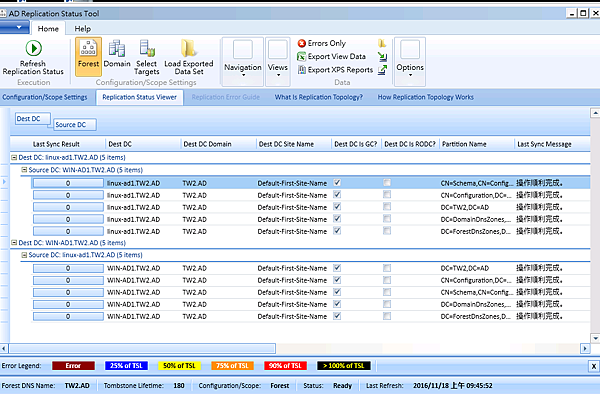Click the black >100% of TSL swatch
The height and width of the screenshot is (394, 600).
[x=344, y=366]
